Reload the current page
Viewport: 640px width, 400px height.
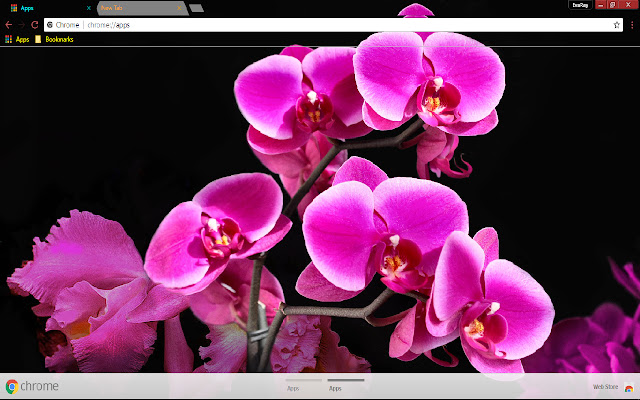coord(35,24)
